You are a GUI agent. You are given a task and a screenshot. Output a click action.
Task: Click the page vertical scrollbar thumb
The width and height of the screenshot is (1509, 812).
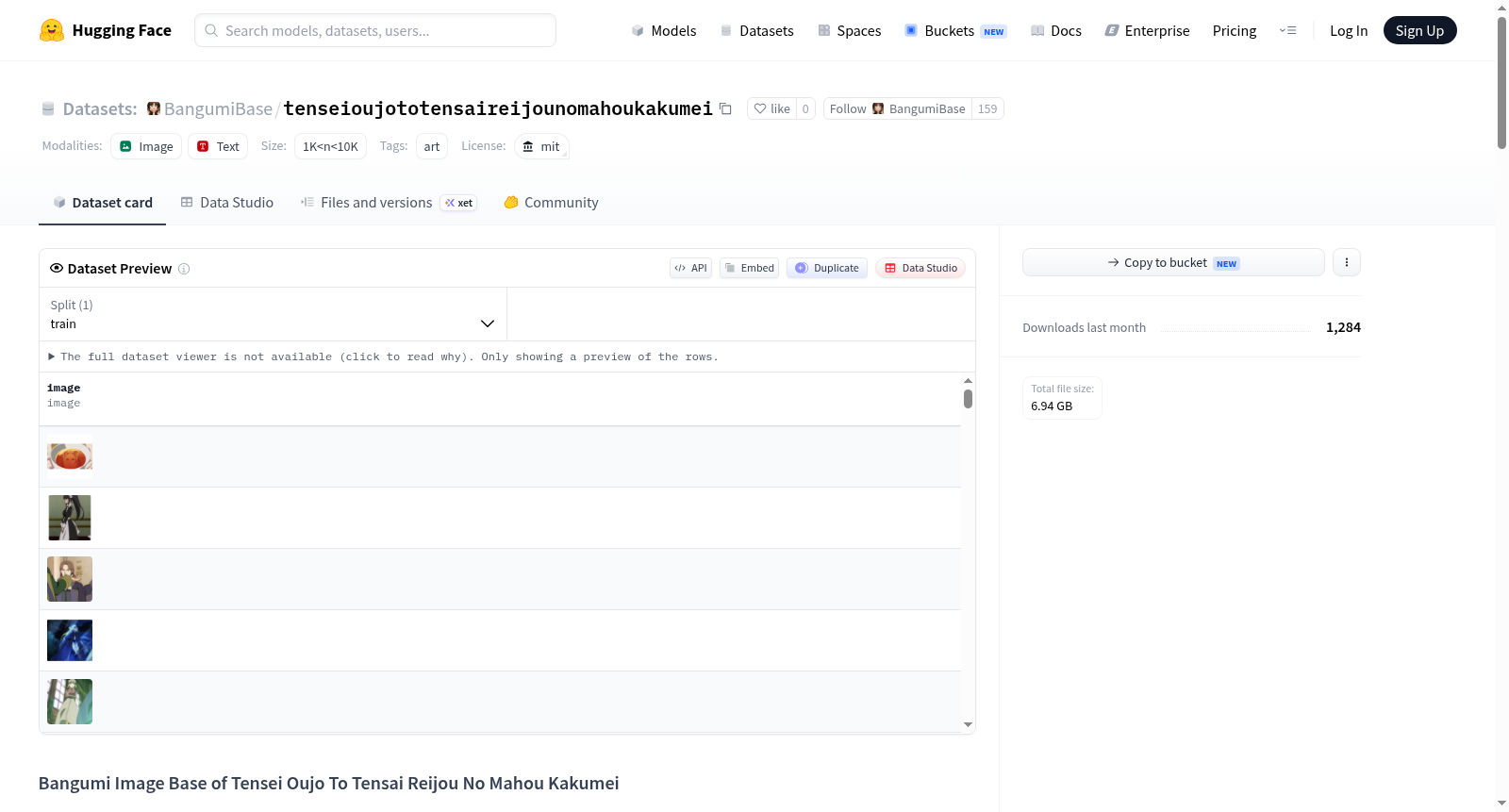(1501, 83)
